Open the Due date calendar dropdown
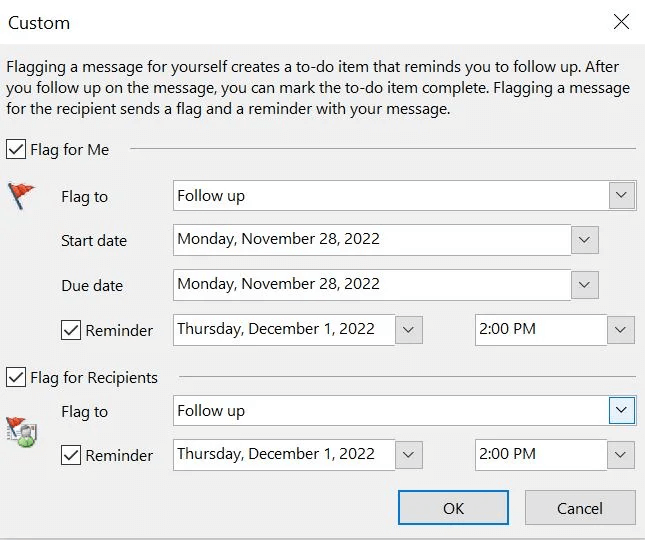The height and width of the screenshot is (540, 645). pos(585,285)
